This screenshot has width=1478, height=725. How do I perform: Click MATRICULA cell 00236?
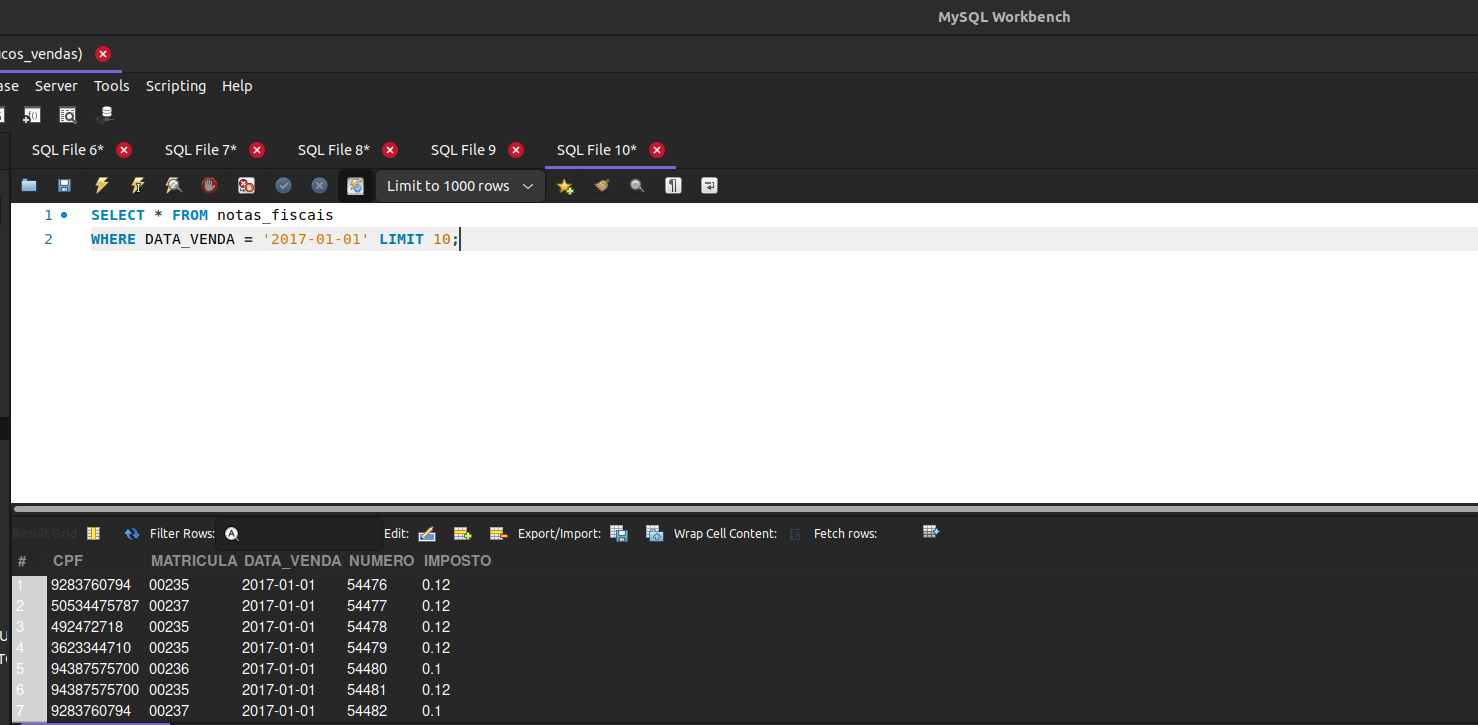point(169,669)
